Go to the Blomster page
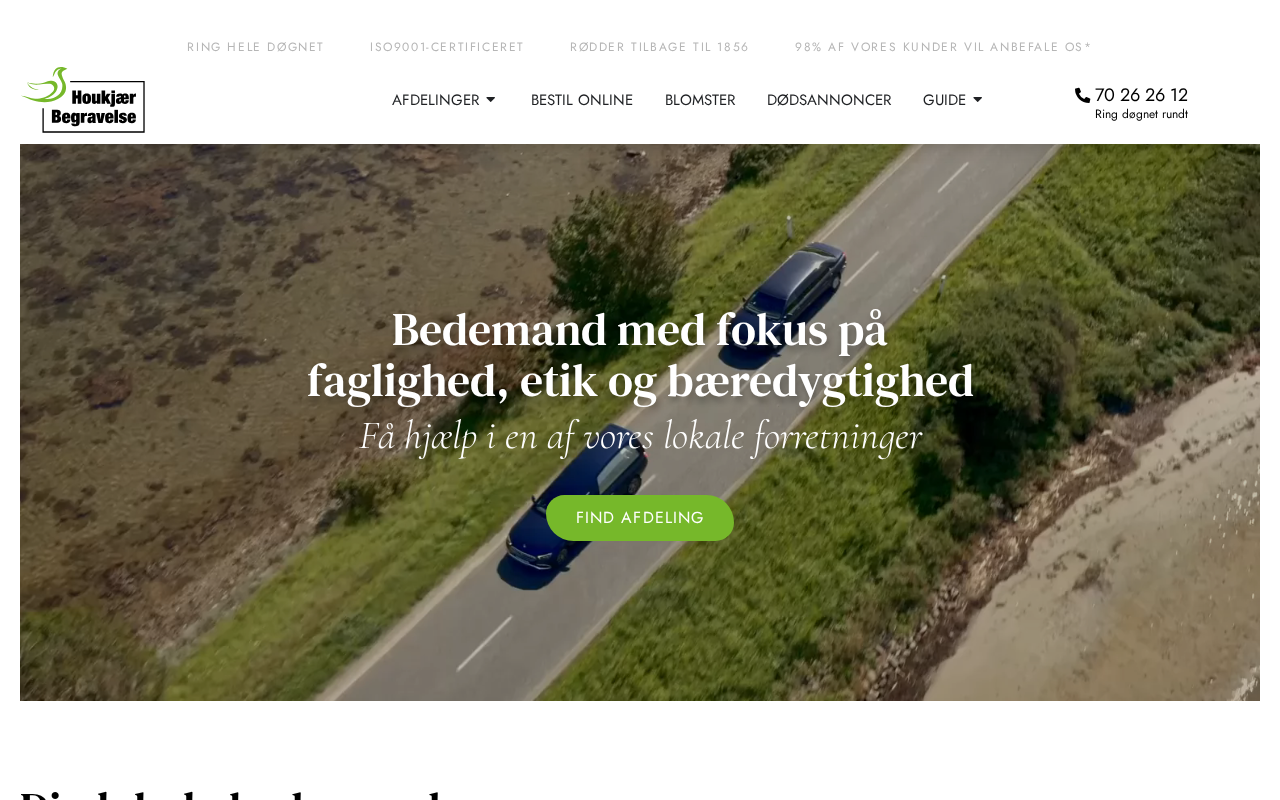This screenshot has height=800, width=1280. click(700, 100)
